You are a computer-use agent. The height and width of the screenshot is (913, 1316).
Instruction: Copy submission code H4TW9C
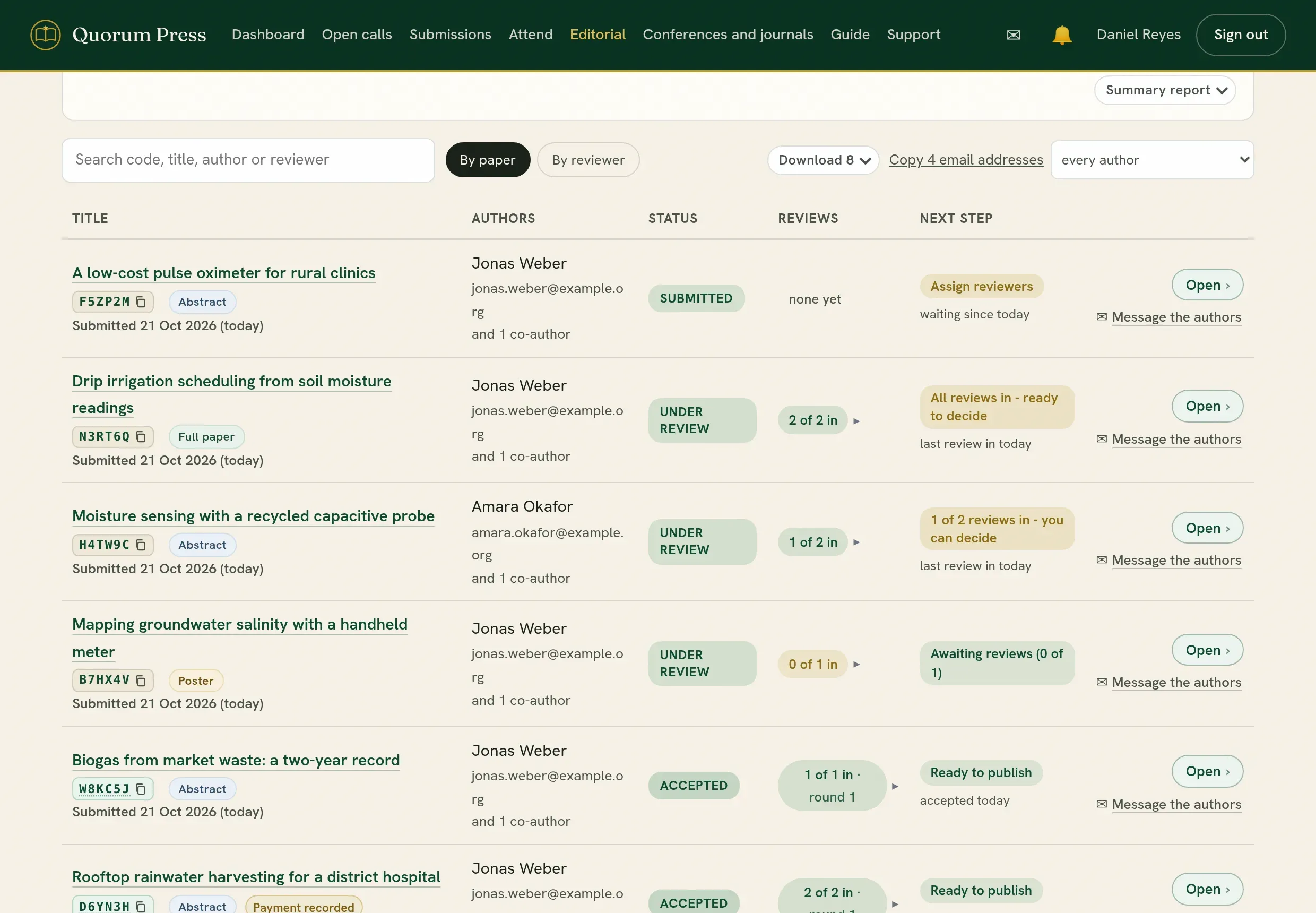coord(141,545)
